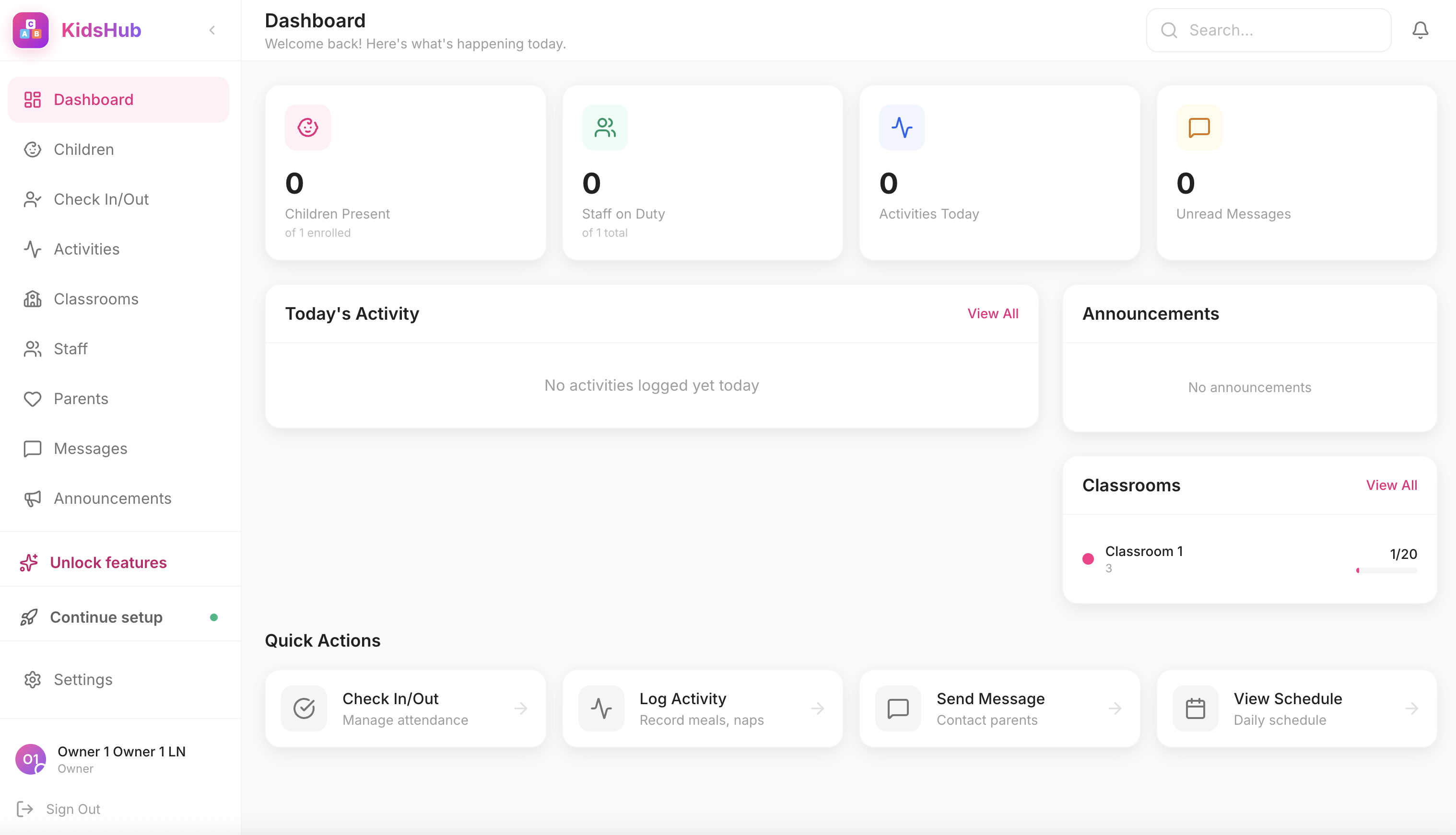Open the Check In/Out quick action
Image resolution: width=1456 pixels, height=835 pixels.
[406, 709]
